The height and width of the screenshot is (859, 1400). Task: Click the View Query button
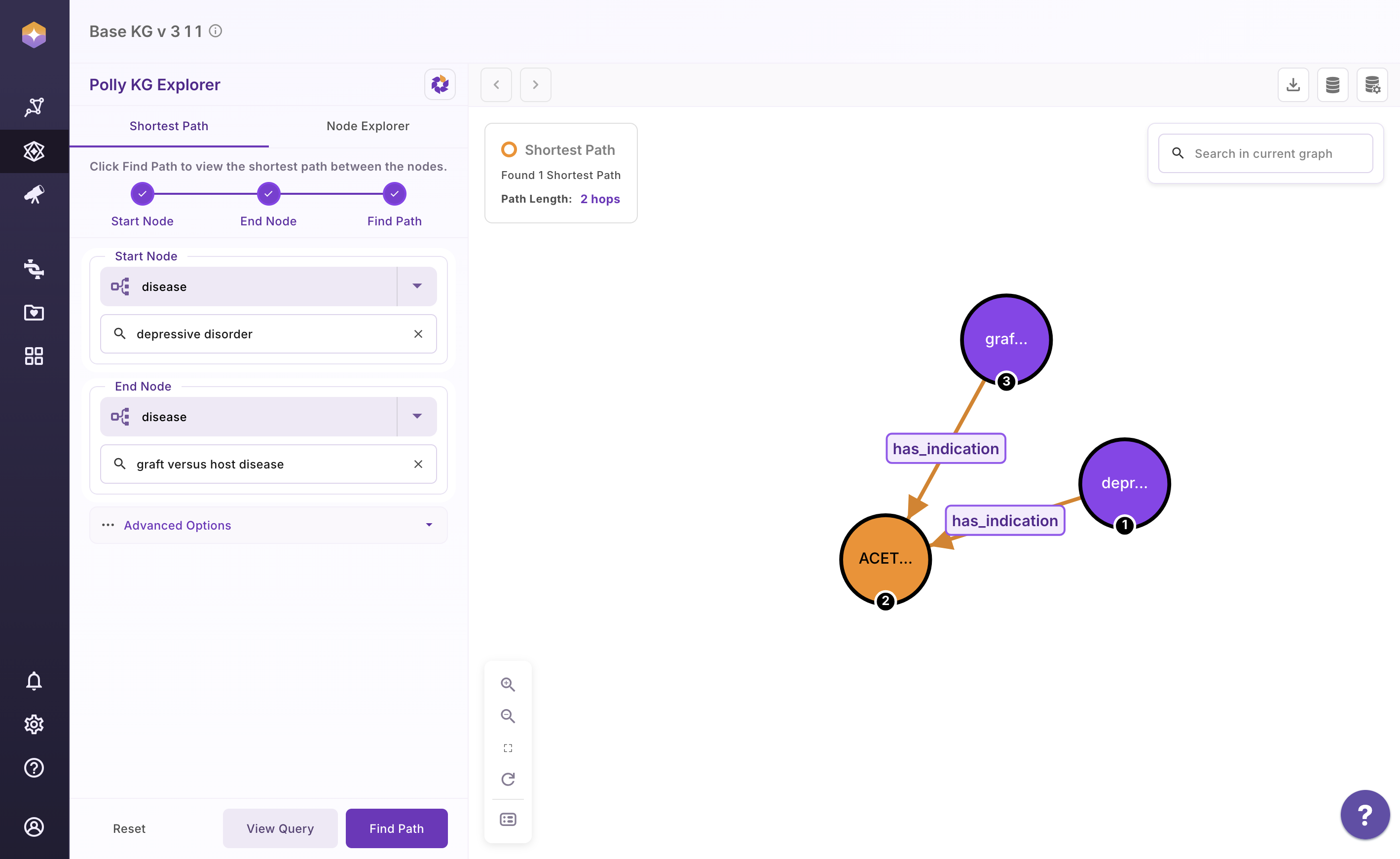click(x=280, y=828)
